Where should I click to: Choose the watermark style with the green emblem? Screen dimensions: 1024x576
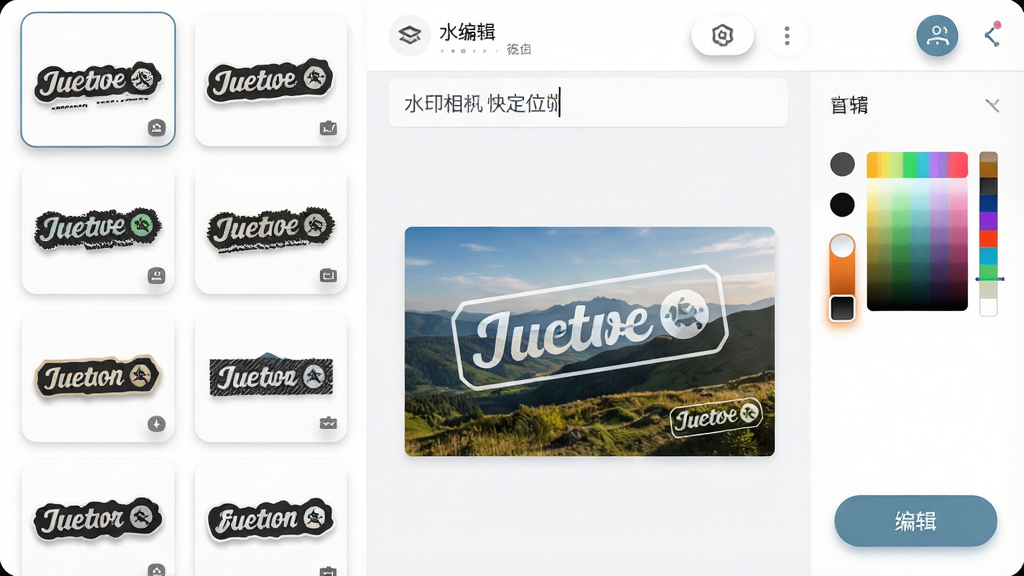[98, 229]
